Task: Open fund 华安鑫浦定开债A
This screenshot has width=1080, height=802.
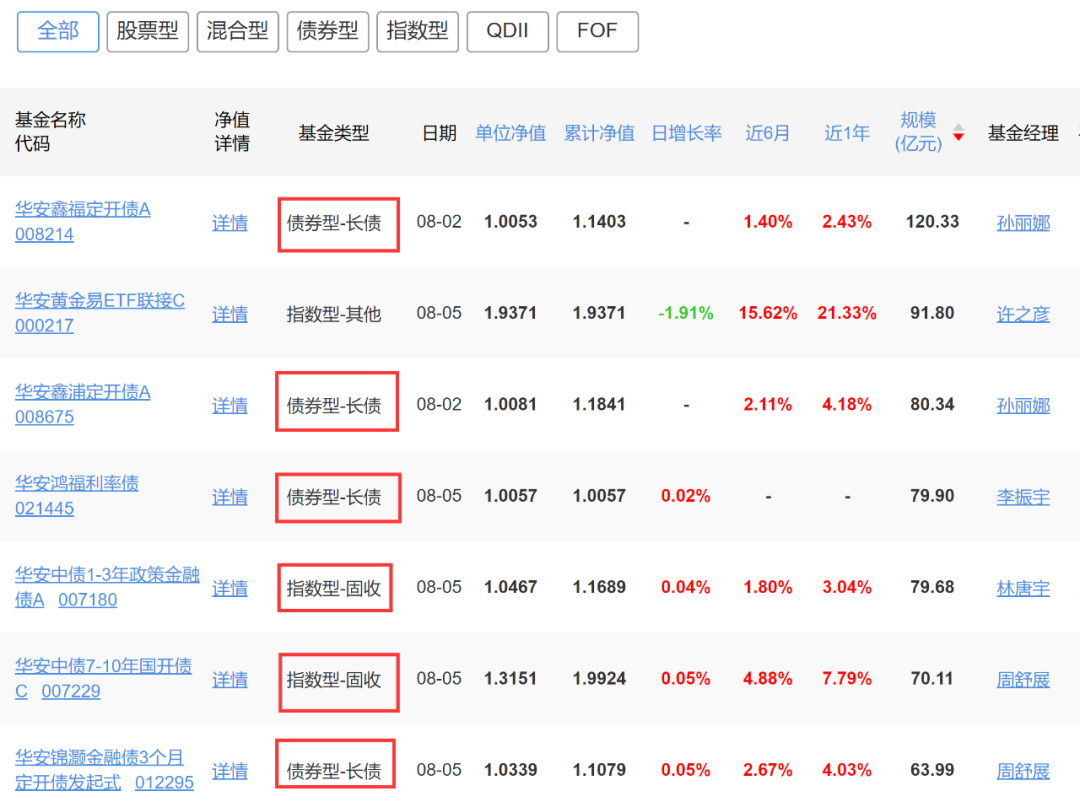Action: point(83,392)
